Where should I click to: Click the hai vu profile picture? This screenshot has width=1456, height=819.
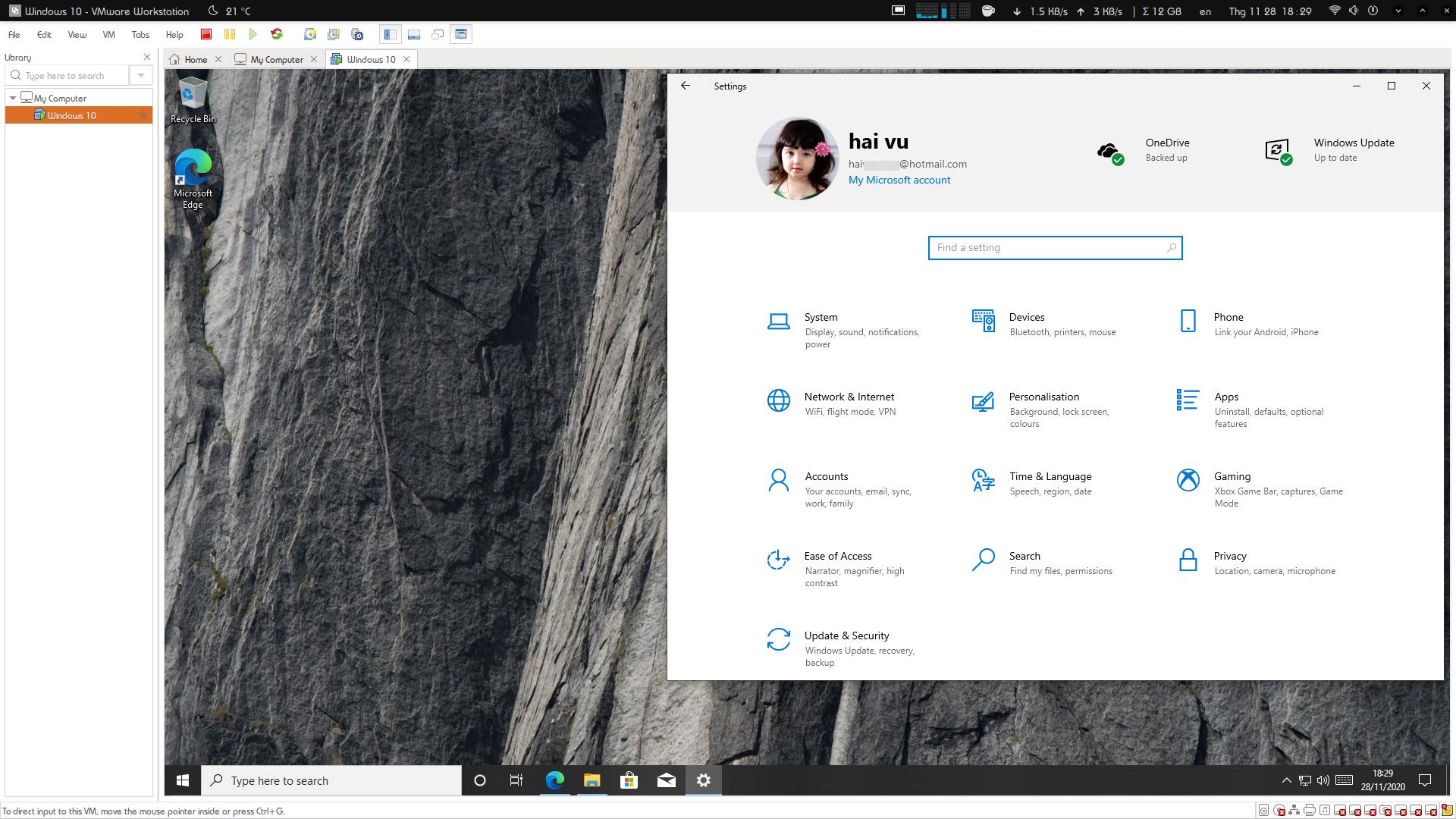click(x=797, y=158)
